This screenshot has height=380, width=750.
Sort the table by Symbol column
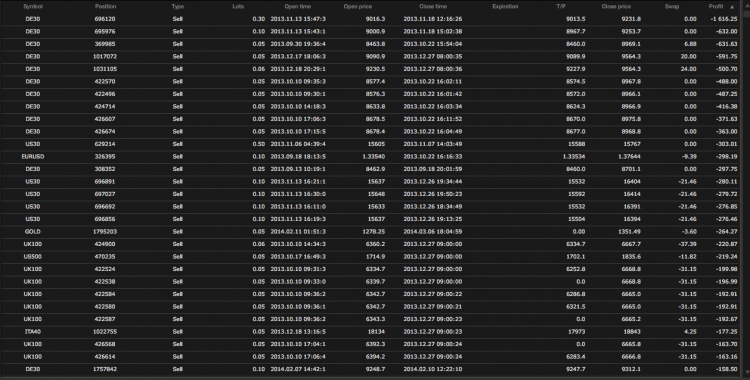pyautogui.click(x=33, y=7)
